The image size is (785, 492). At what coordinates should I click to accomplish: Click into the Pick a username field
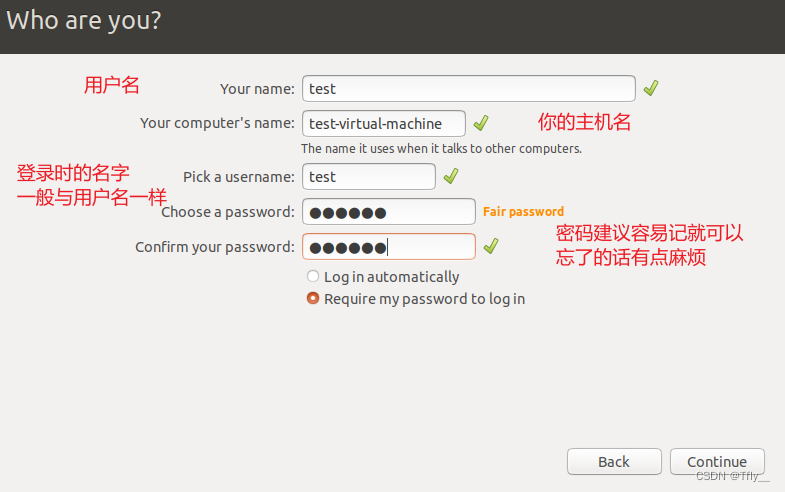click(369, 177)
